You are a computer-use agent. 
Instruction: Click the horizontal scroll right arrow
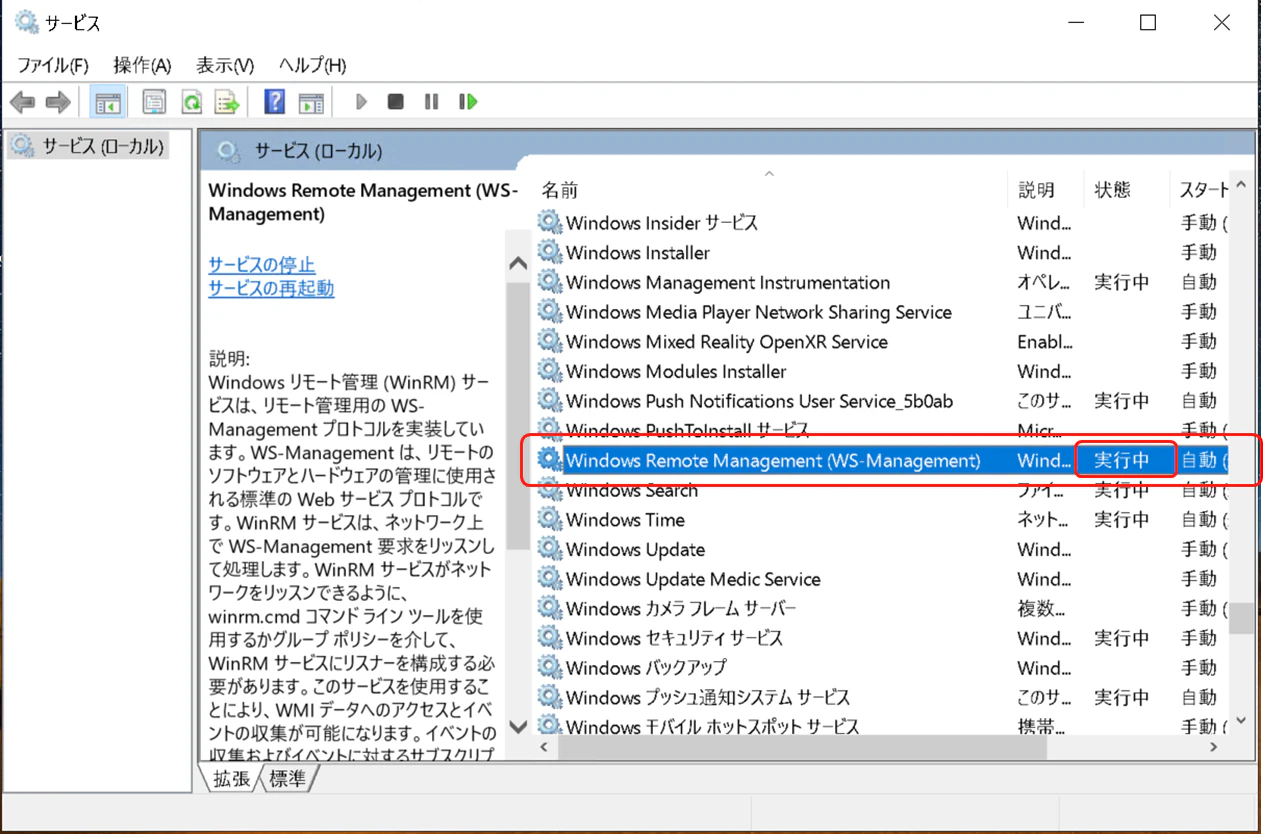1214,747
